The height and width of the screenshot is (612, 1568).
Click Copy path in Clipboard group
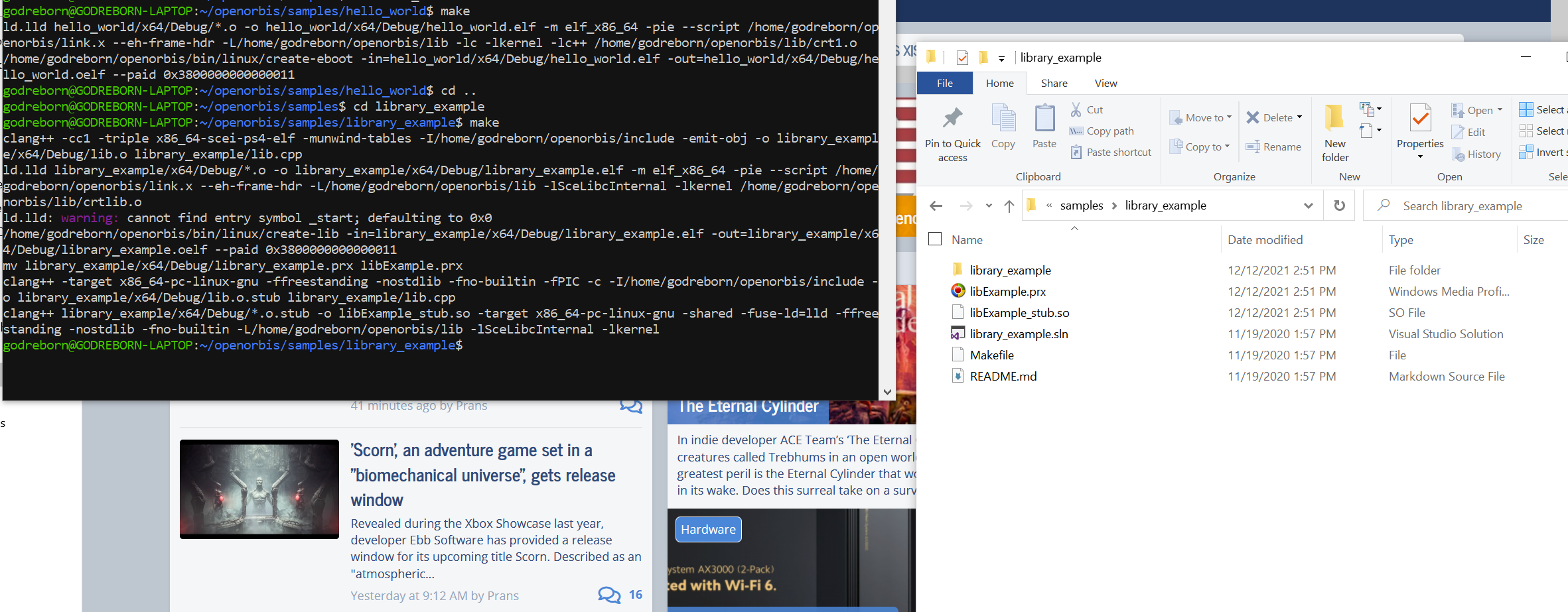pos(1102,131)
